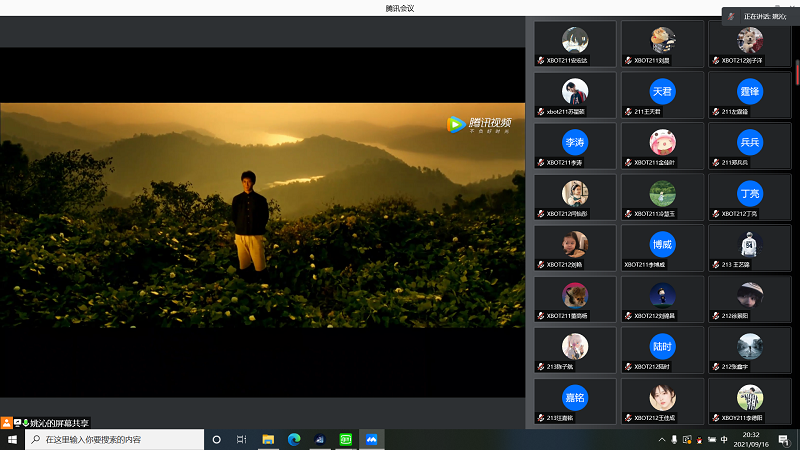Open the taskbar clock showing 20:32

(x=751, y=439)
